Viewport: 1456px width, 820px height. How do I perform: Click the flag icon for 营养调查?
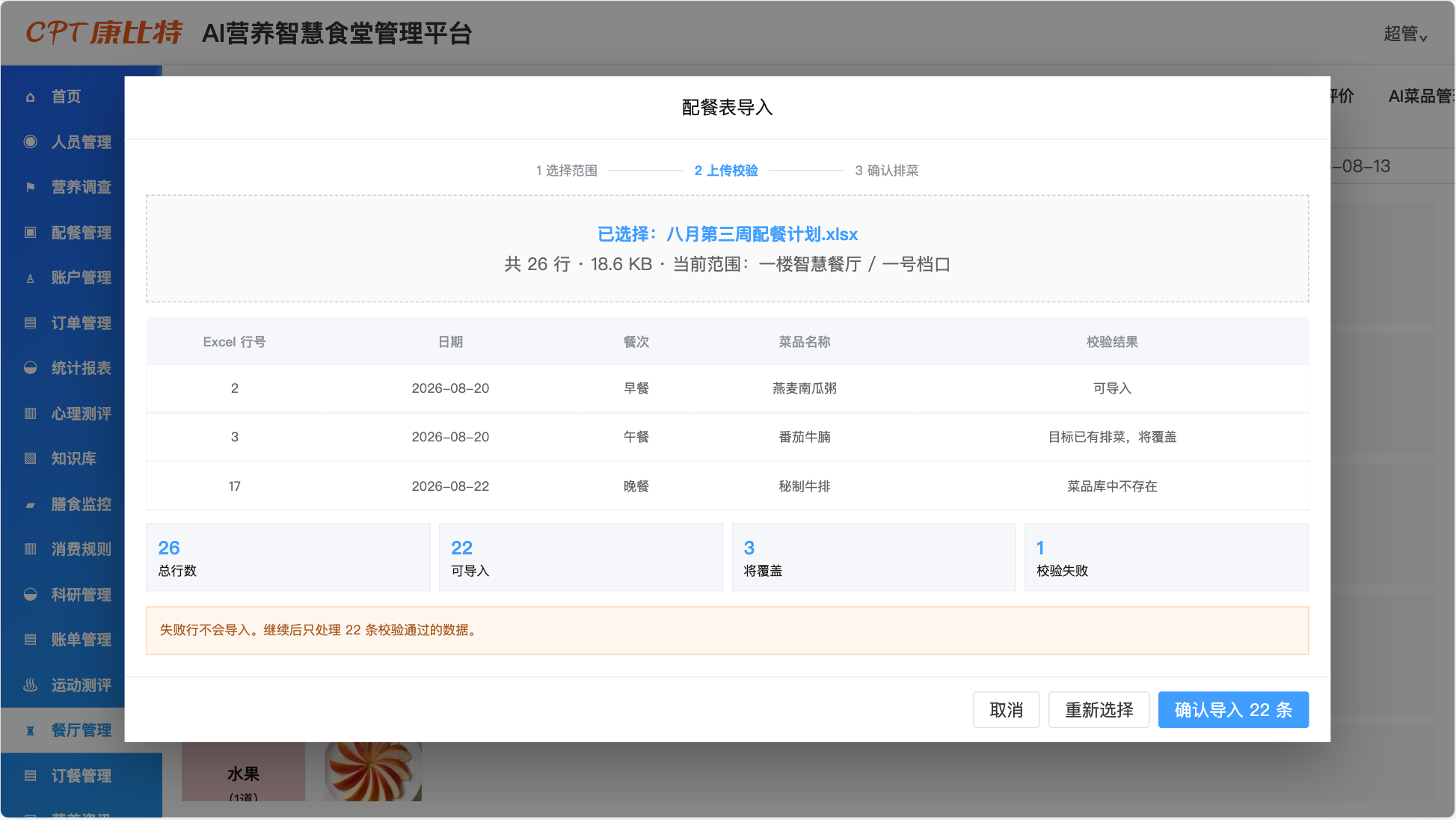pyautogui.click(x=30, y=187)
